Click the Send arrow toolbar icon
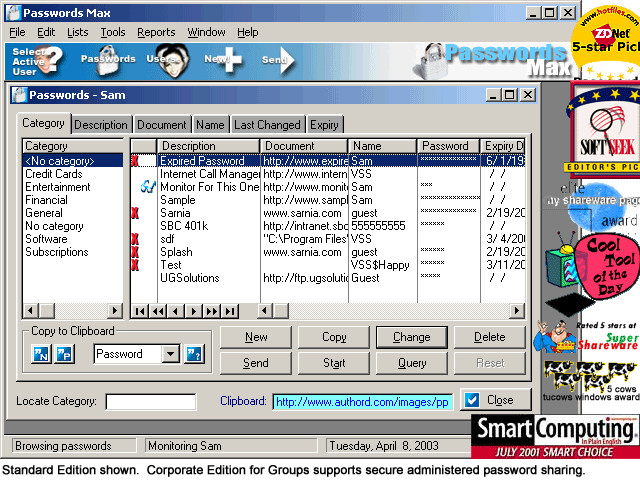640x480 pixels. tap(278, 60)
